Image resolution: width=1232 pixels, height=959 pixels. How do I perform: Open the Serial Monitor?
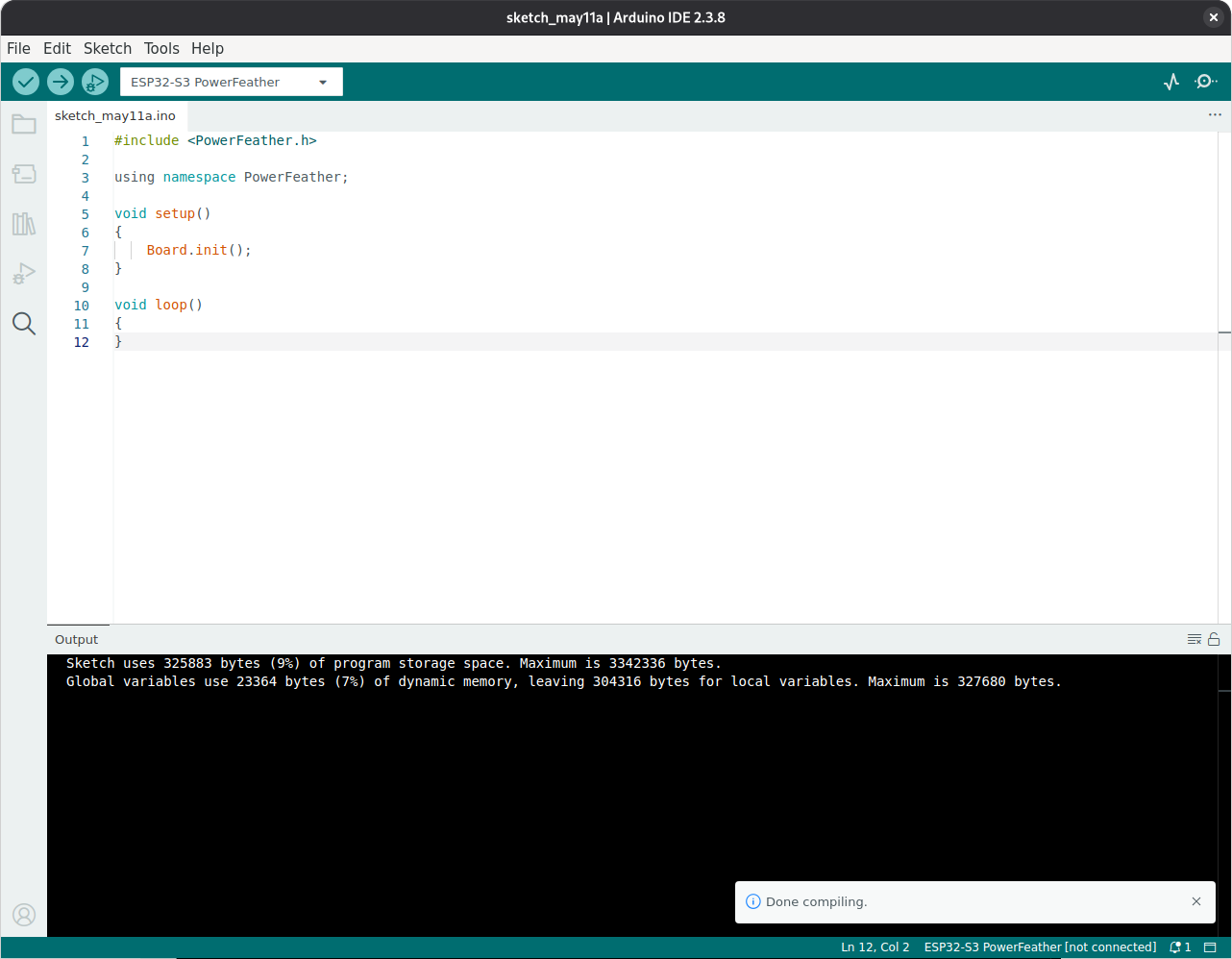[x=1205, y=82]
